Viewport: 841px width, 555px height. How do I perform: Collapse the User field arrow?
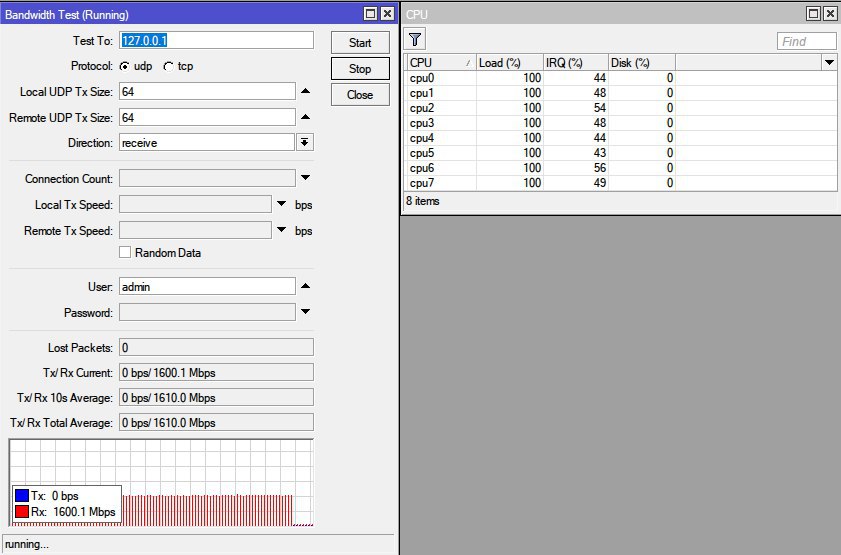click(305, 286)
